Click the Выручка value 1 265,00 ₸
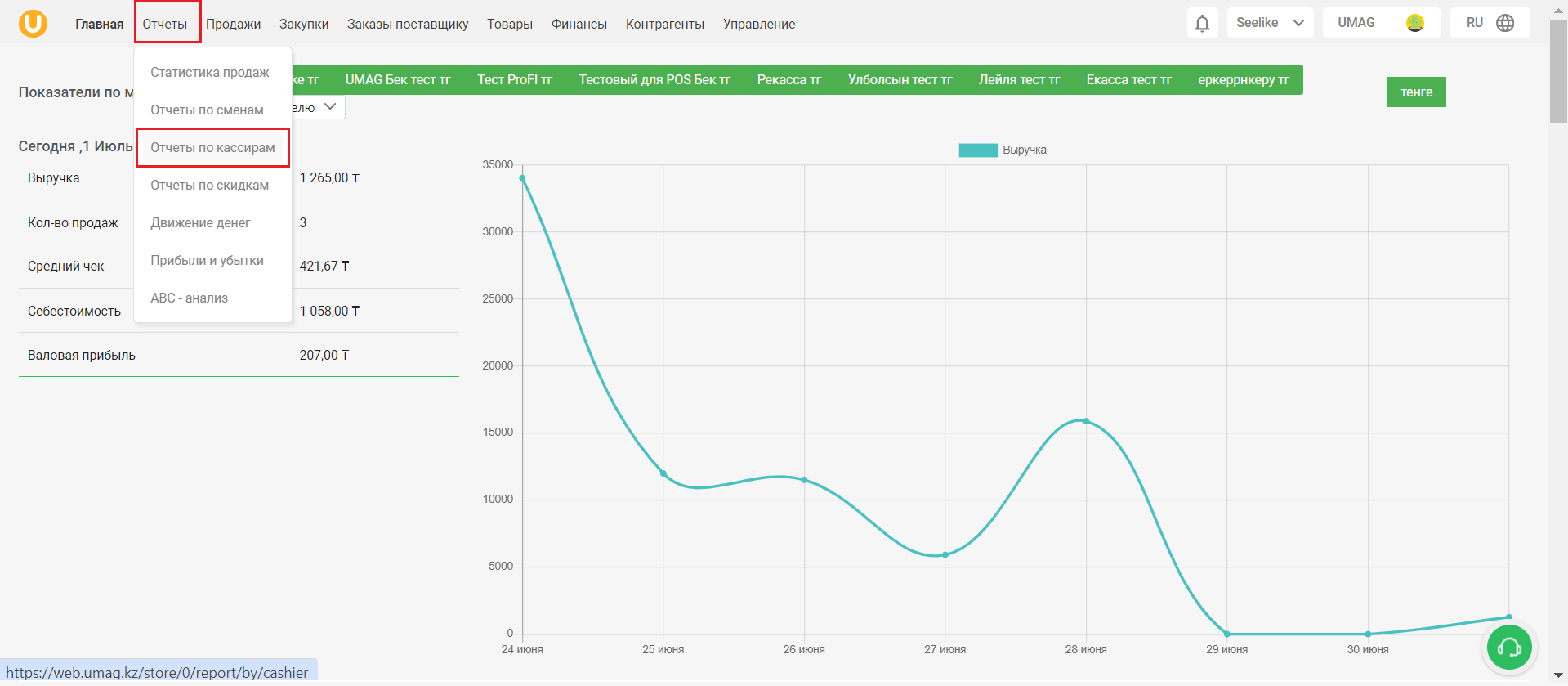The height and width of the screenshot is (686, 1568). (329, 177)
